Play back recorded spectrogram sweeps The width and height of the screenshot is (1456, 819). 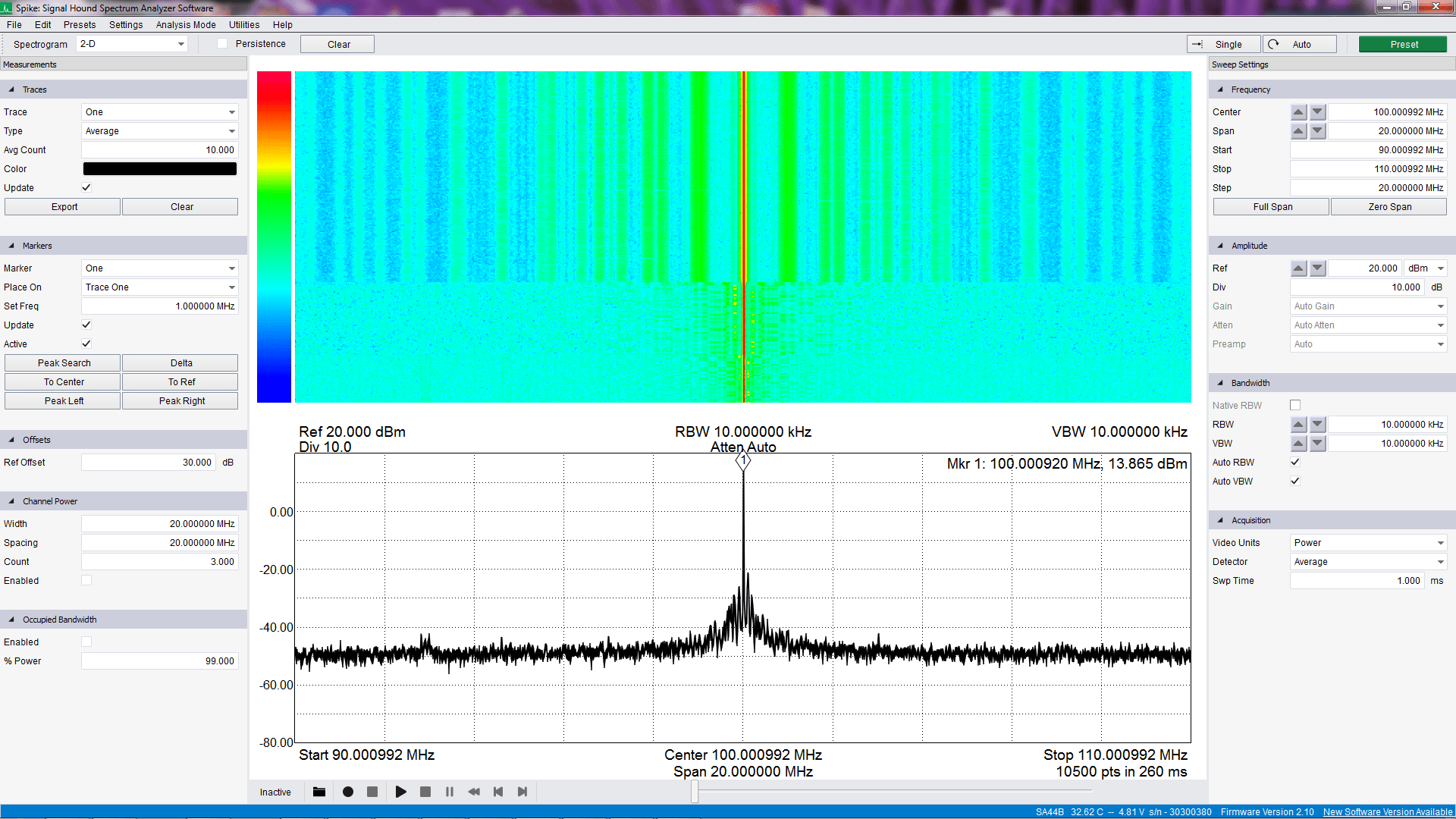click(x=401, y=792)
